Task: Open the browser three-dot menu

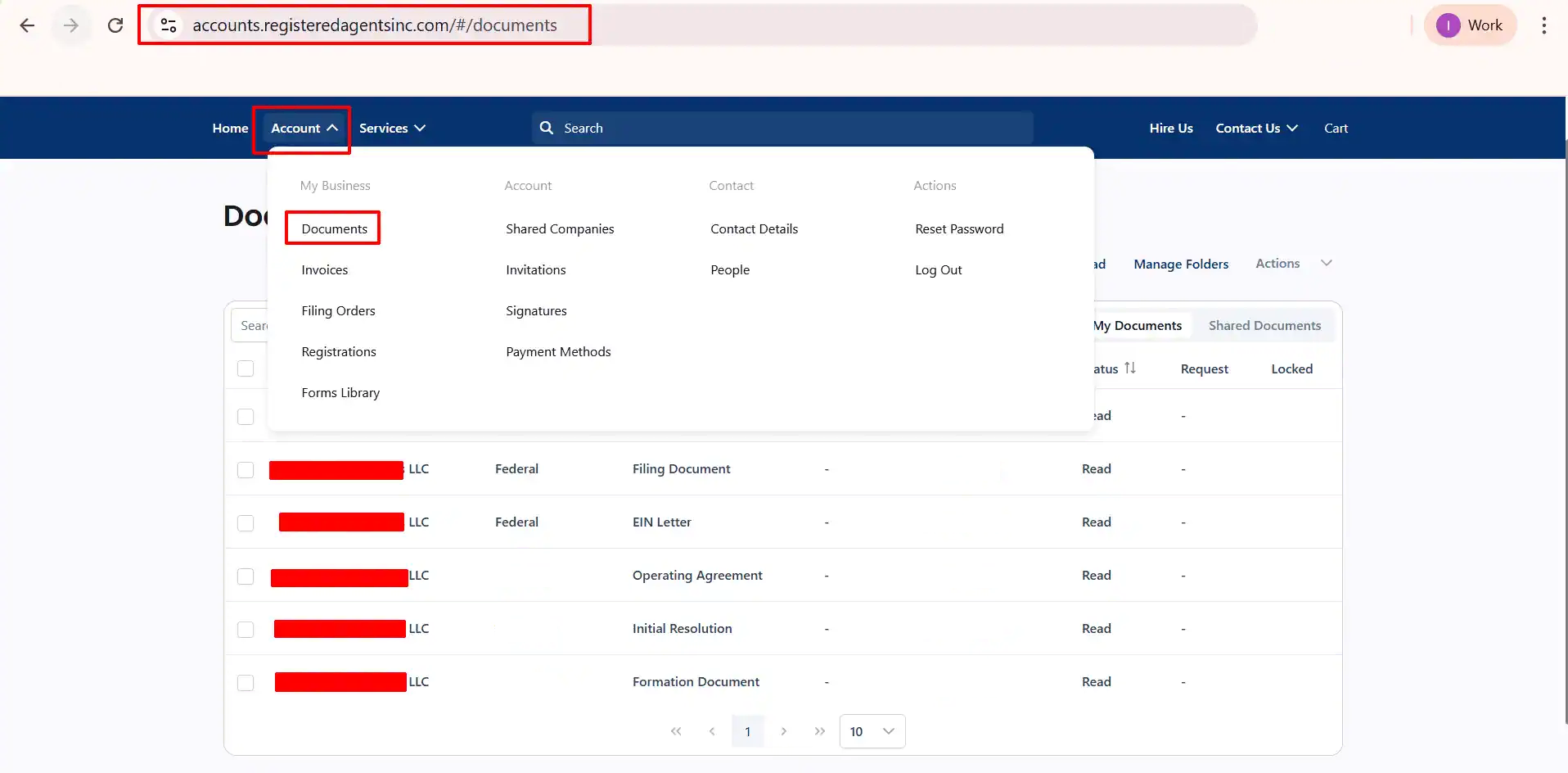Action: coord(1544,25)
